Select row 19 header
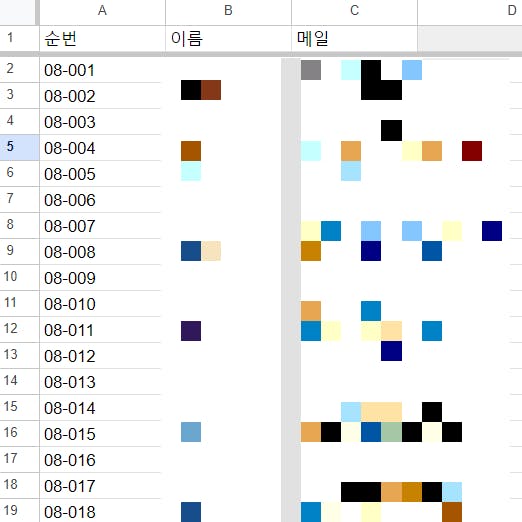 coord(19,511)
